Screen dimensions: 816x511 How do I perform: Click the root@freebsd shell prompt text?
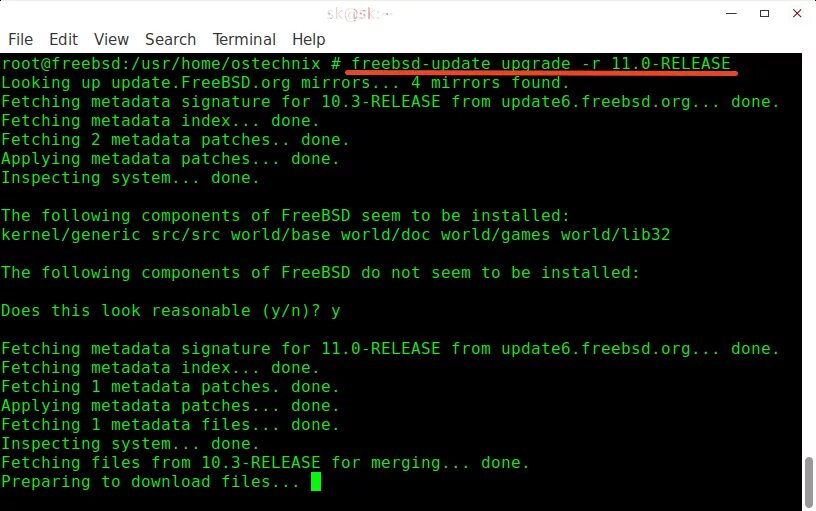171,63
